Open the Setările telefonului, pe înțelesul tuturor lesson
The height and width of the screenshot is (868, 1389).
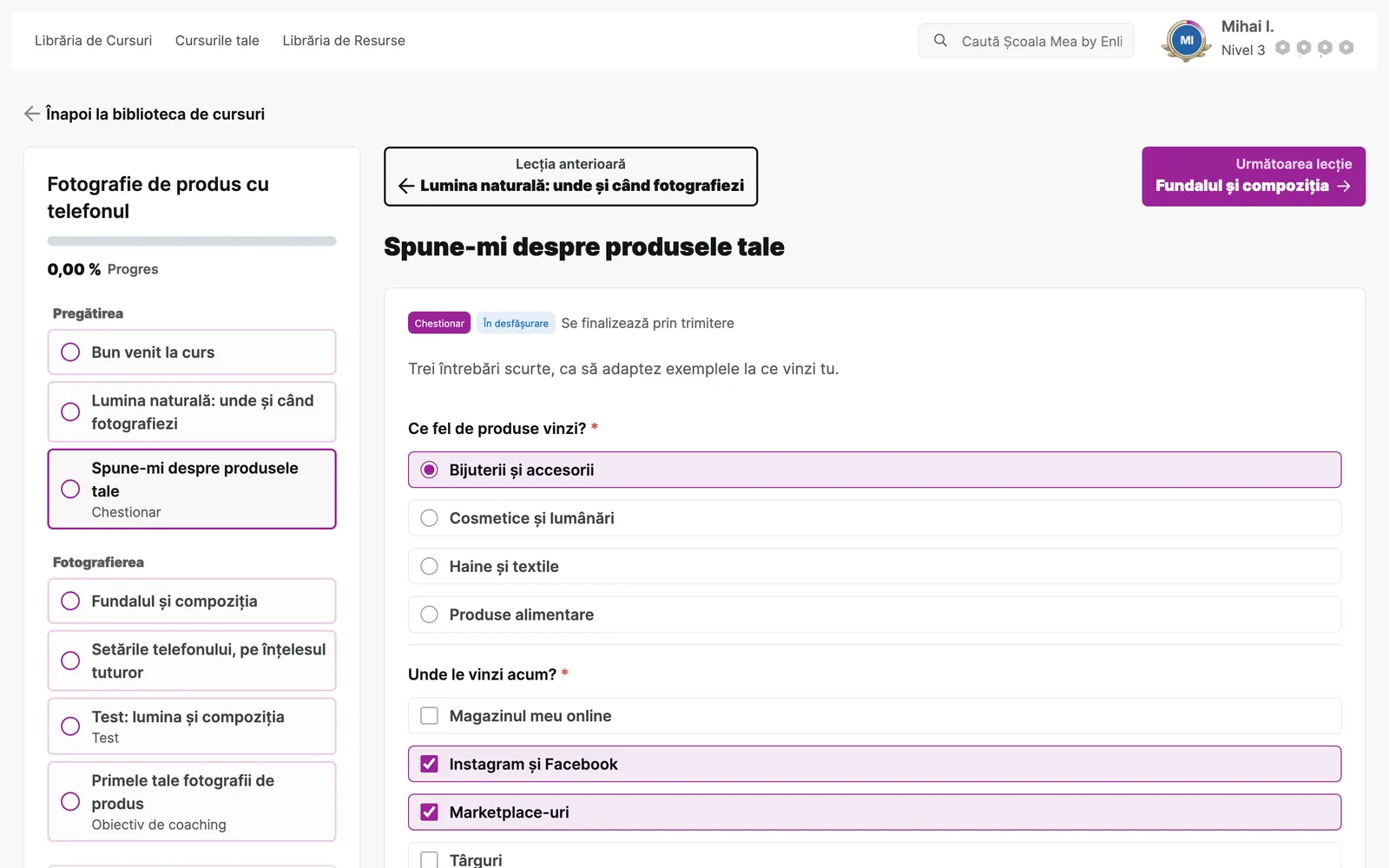point(192,661)
